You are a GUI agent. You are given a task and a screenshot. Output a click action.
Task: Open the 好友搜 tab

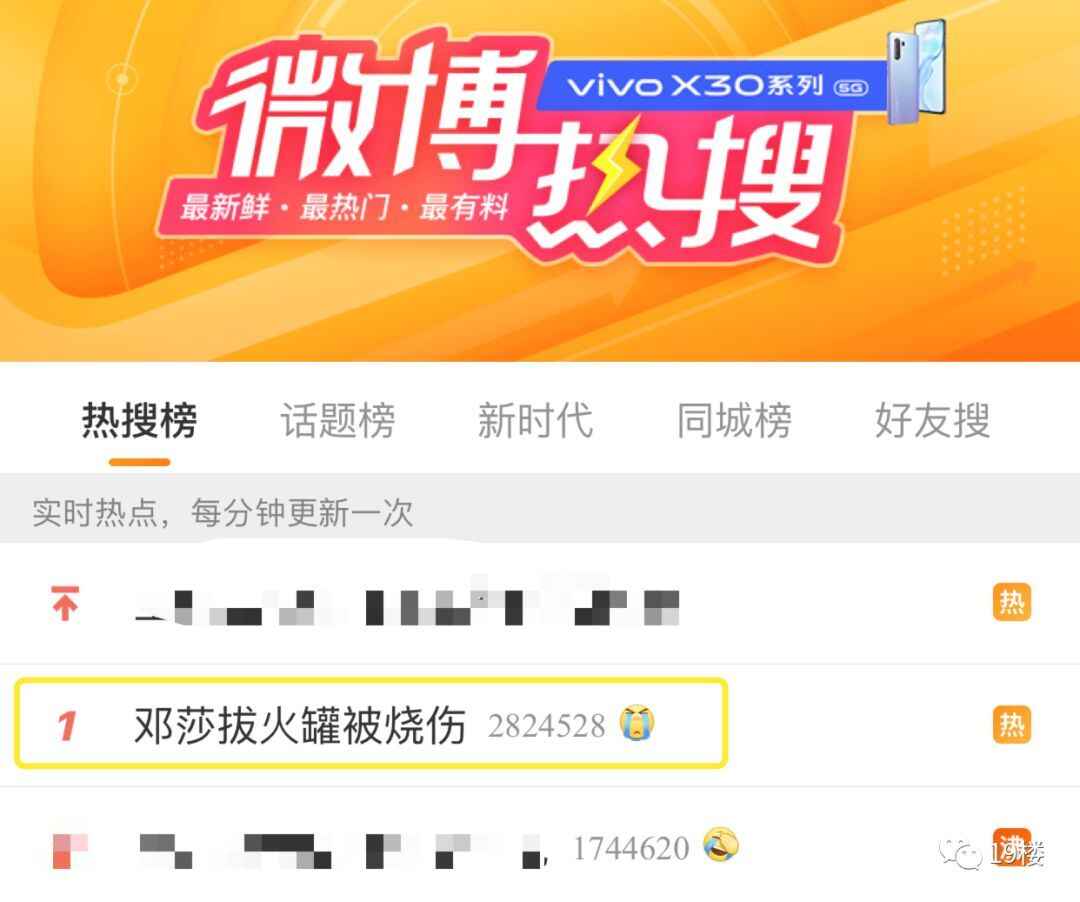click(932, 420)
